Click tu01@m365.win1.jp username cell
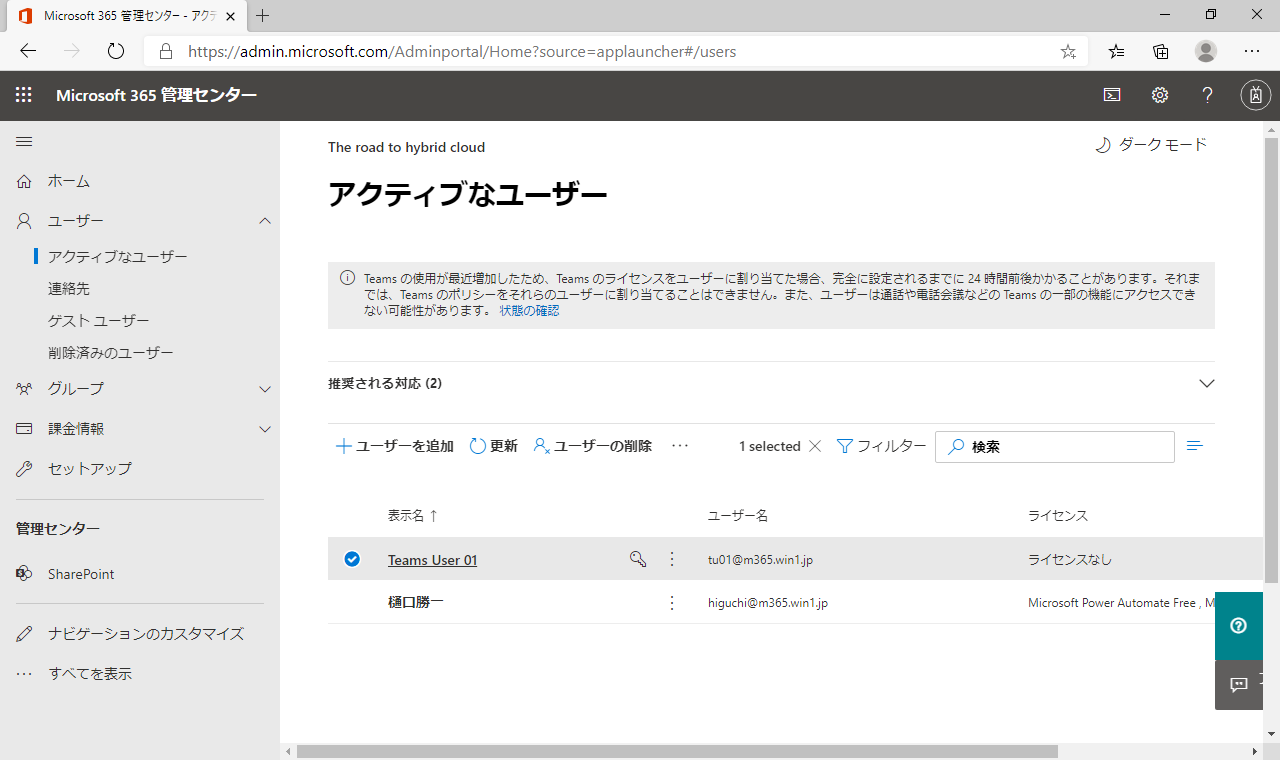Screen dimensions: 1280x760 [760, 560]
